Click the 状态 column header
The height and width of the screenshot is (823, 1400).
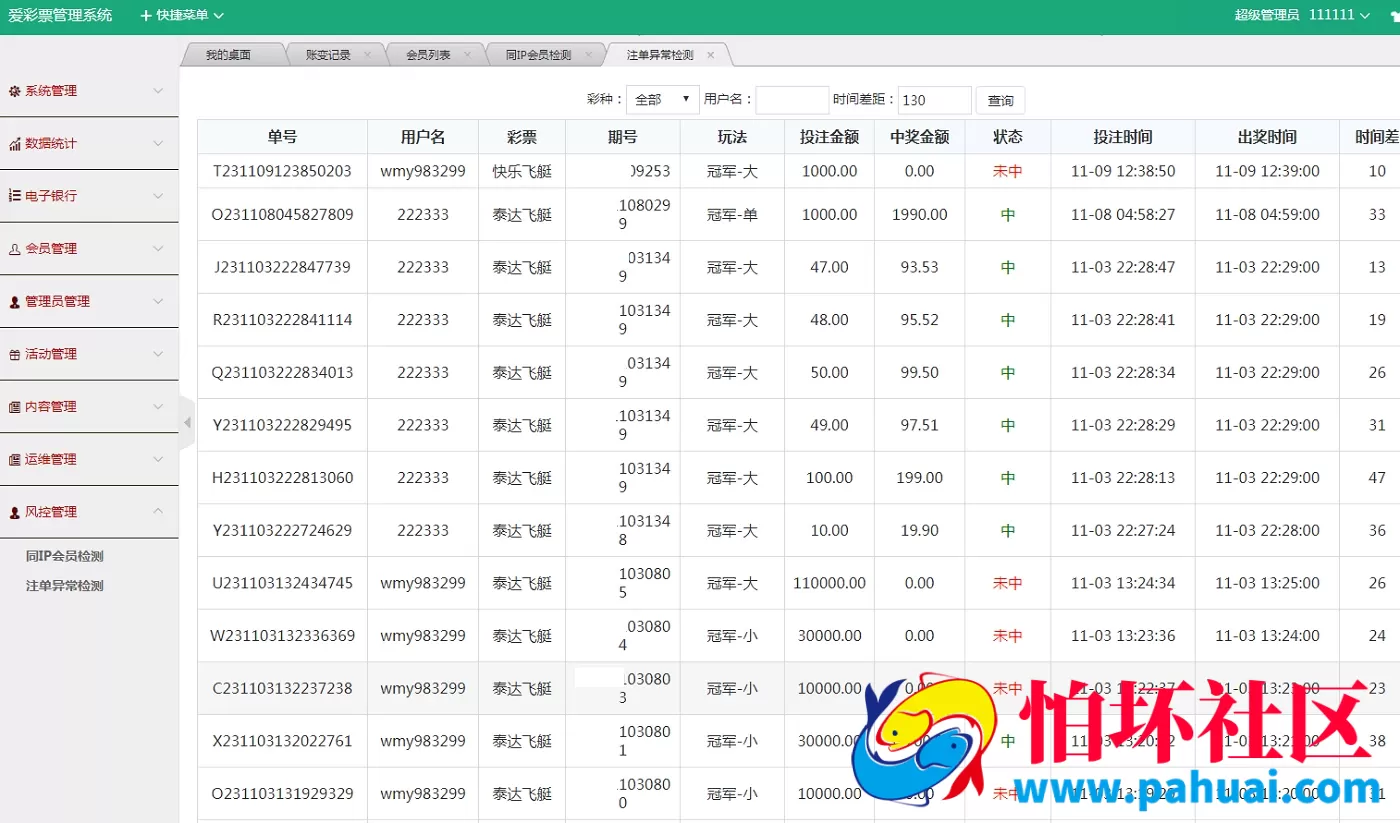(1008, 137)
